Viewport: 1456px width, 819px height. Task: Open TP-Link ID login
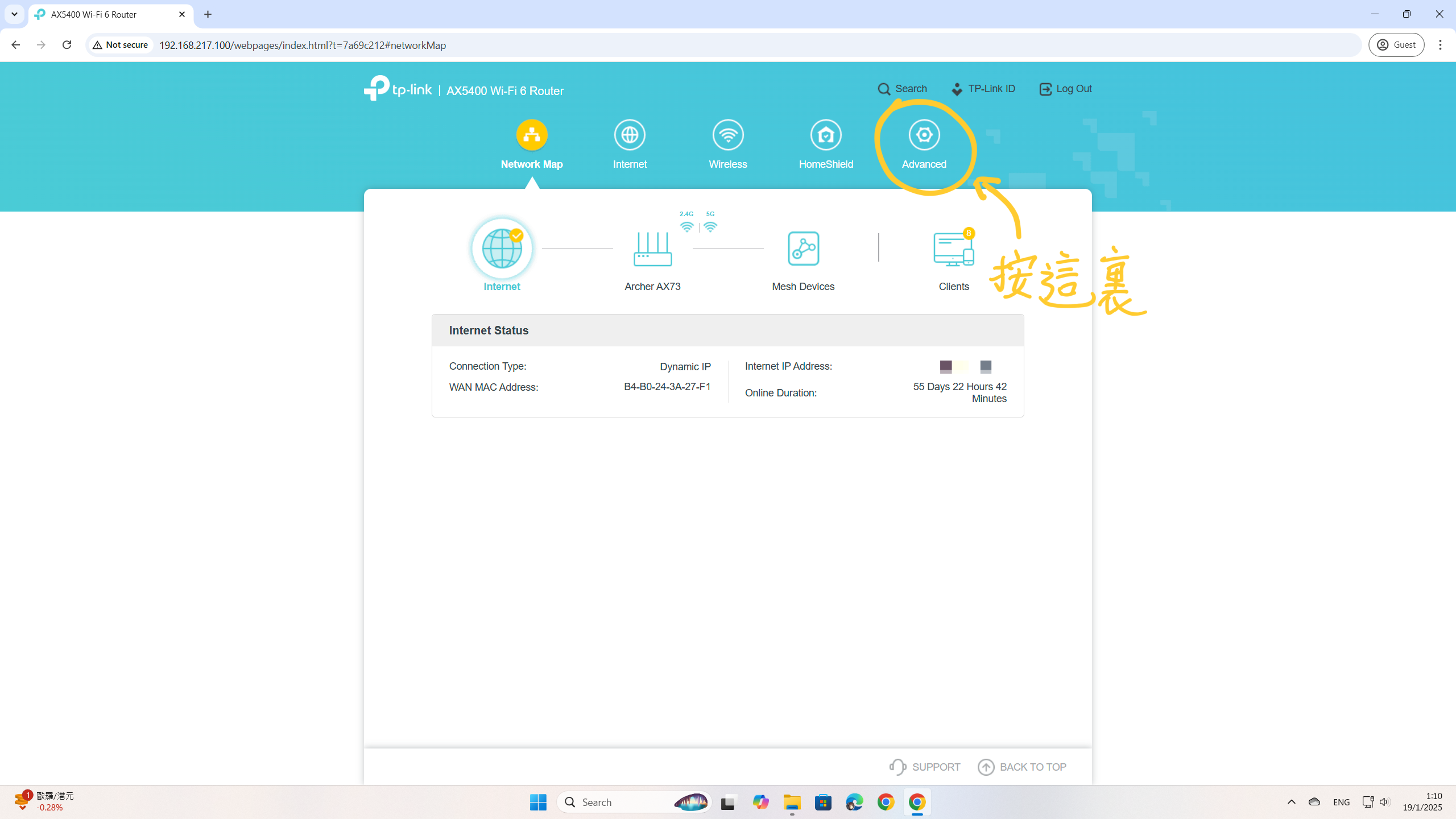983,89
